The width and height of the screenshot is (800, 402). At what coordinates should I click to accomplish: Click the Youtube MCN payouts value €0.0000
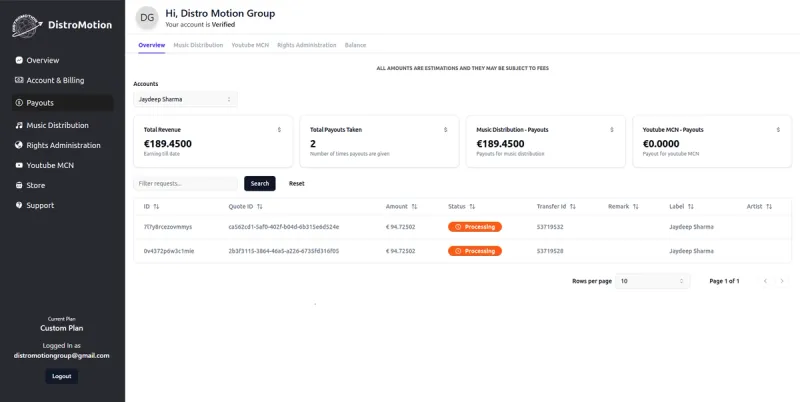[x=661, y=144]
